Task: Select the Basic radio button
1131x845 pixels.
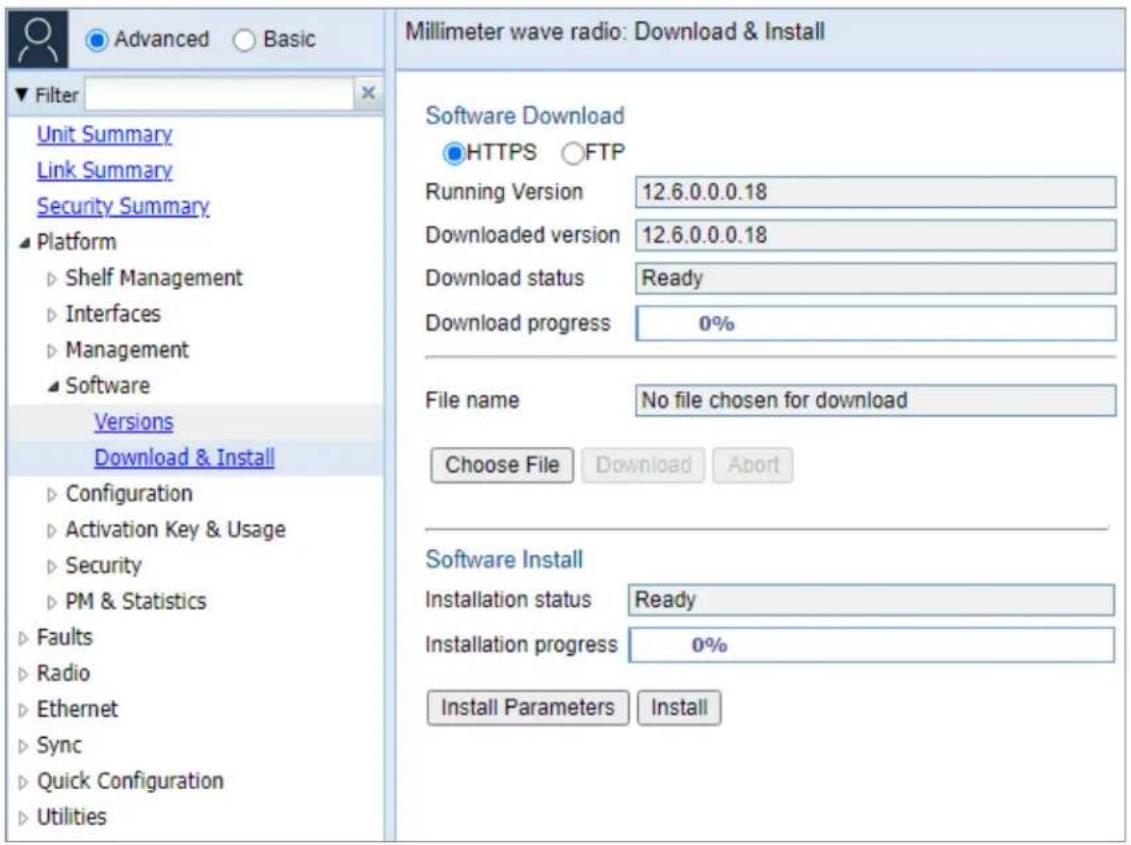Action: coord(245,40)
